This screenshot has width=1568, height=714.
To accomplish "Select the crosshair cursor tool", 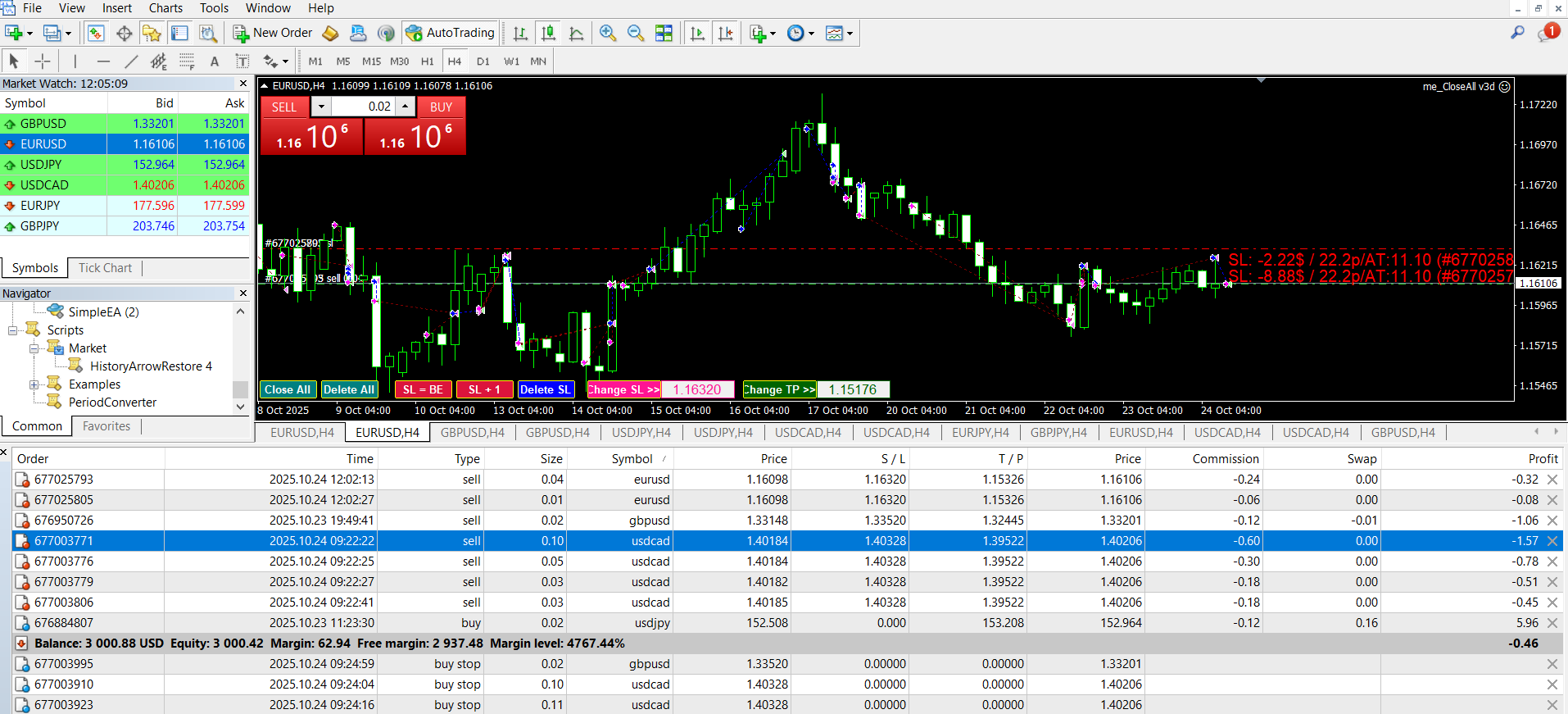I will pos(43,61).
